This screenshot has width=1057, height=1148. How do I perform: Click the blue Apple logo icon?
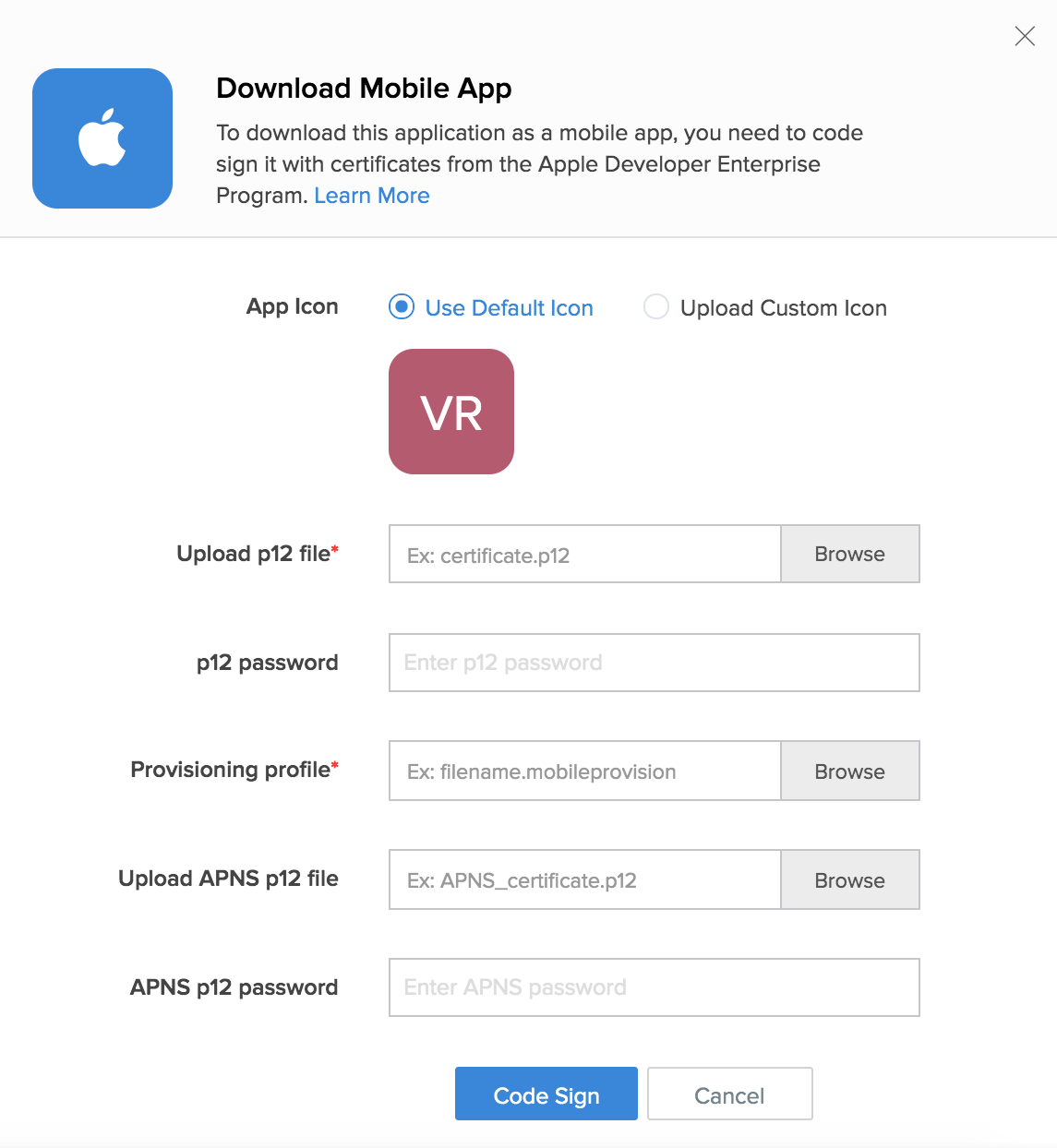(102, 138)
